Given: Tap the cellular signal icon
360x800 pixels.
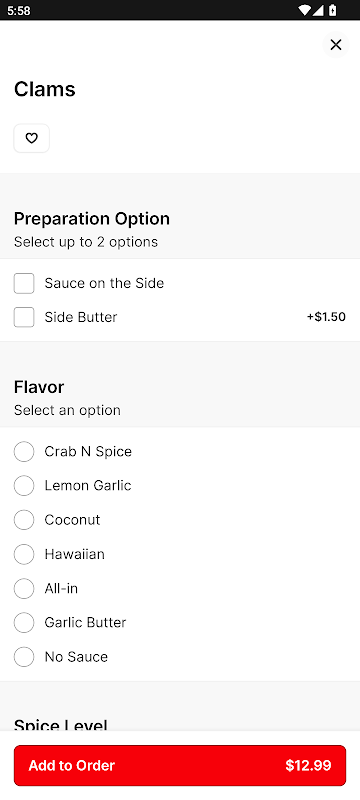Looking at the screenshot, I should [318, 10].
